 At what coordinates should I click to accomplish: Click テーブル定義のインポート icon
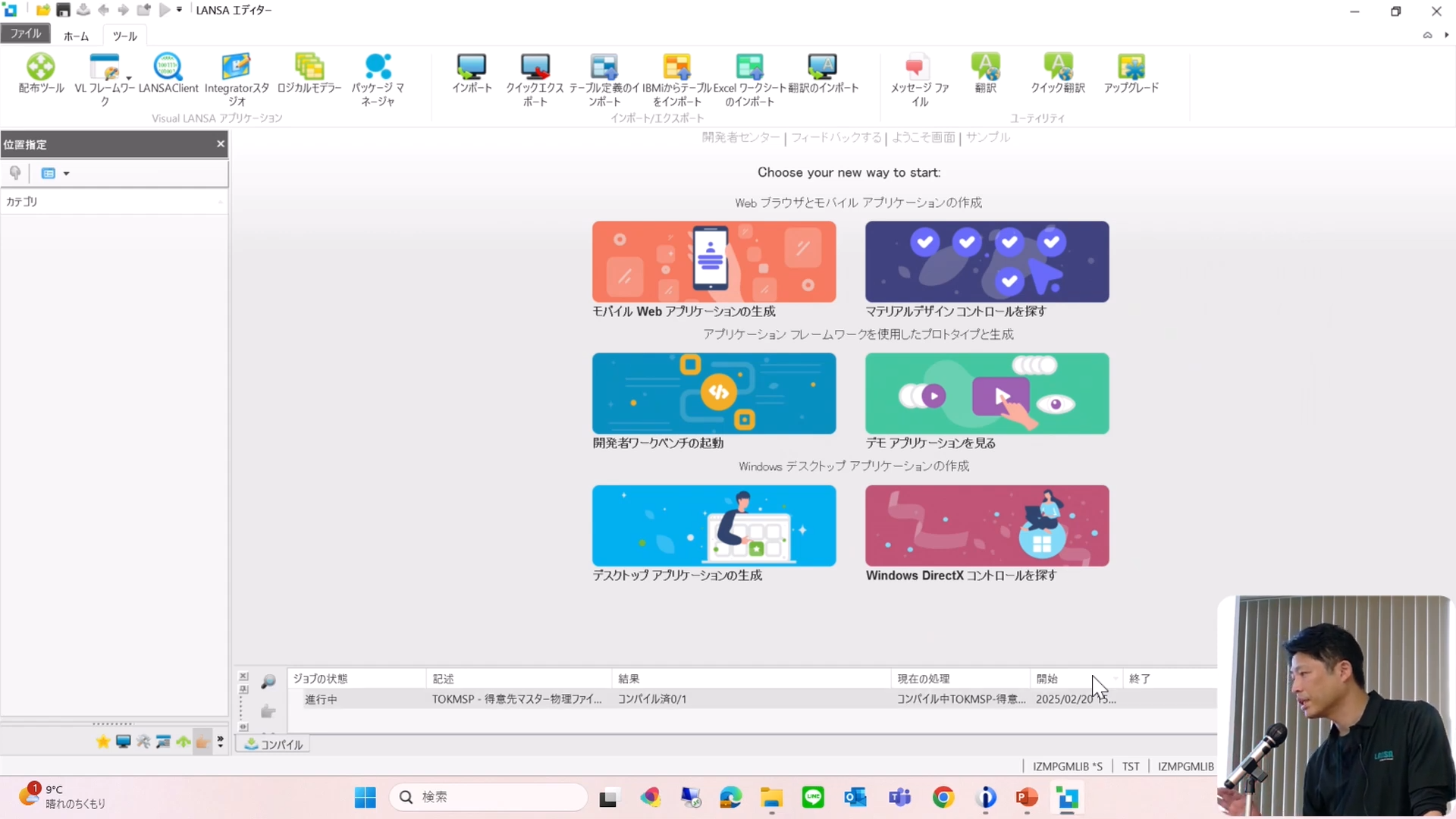(604, 79)
